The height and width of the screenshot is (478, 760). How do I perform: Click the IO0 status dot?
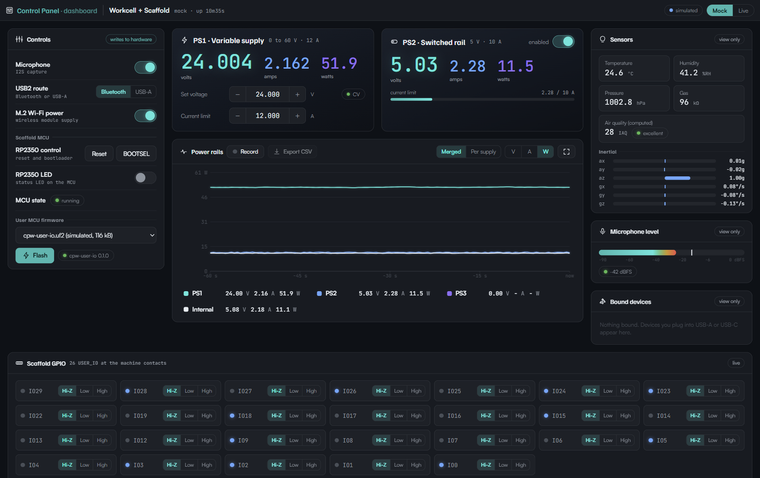442,465
